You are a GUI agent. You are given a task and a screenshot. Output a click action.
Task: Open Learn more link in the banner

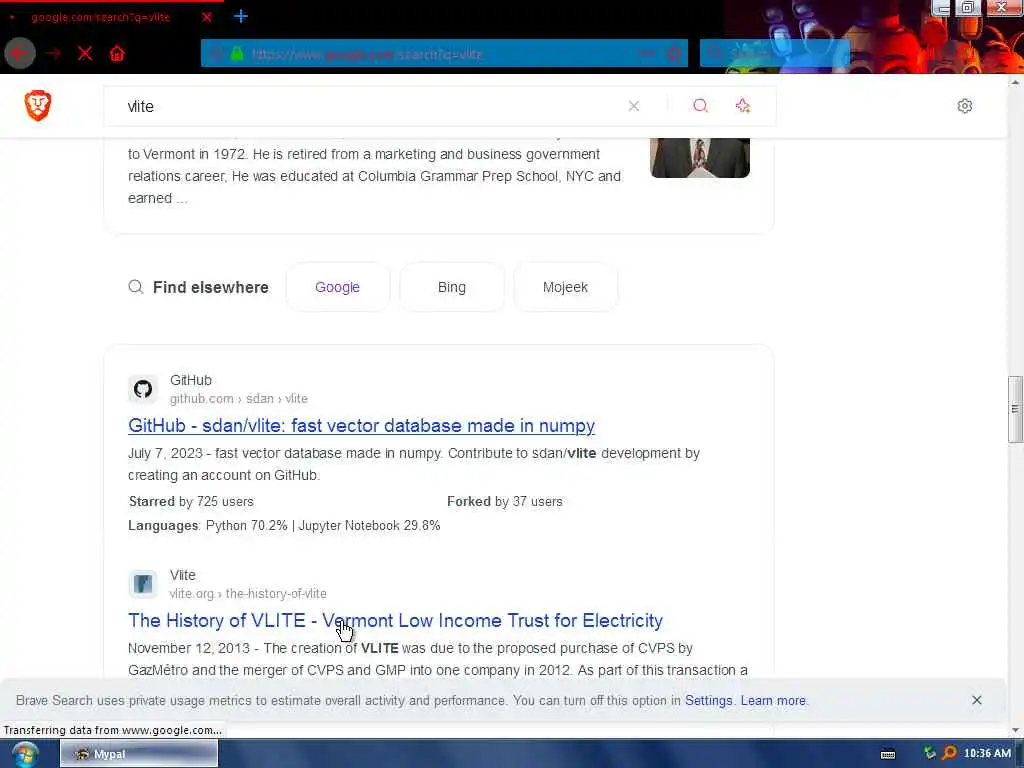pyautogui.click(x=773, y=701)
